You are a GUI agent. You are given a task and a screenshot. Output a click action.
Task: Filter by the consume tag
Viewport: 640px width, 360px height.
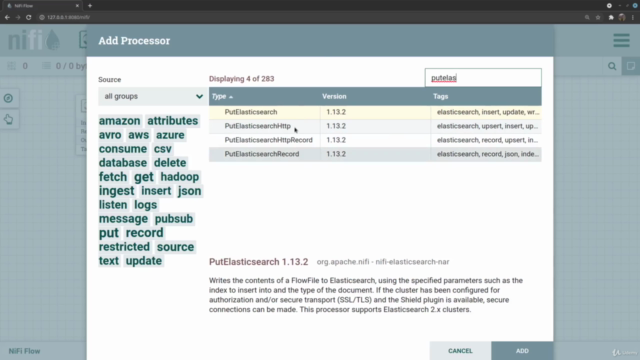pos(122,149)
